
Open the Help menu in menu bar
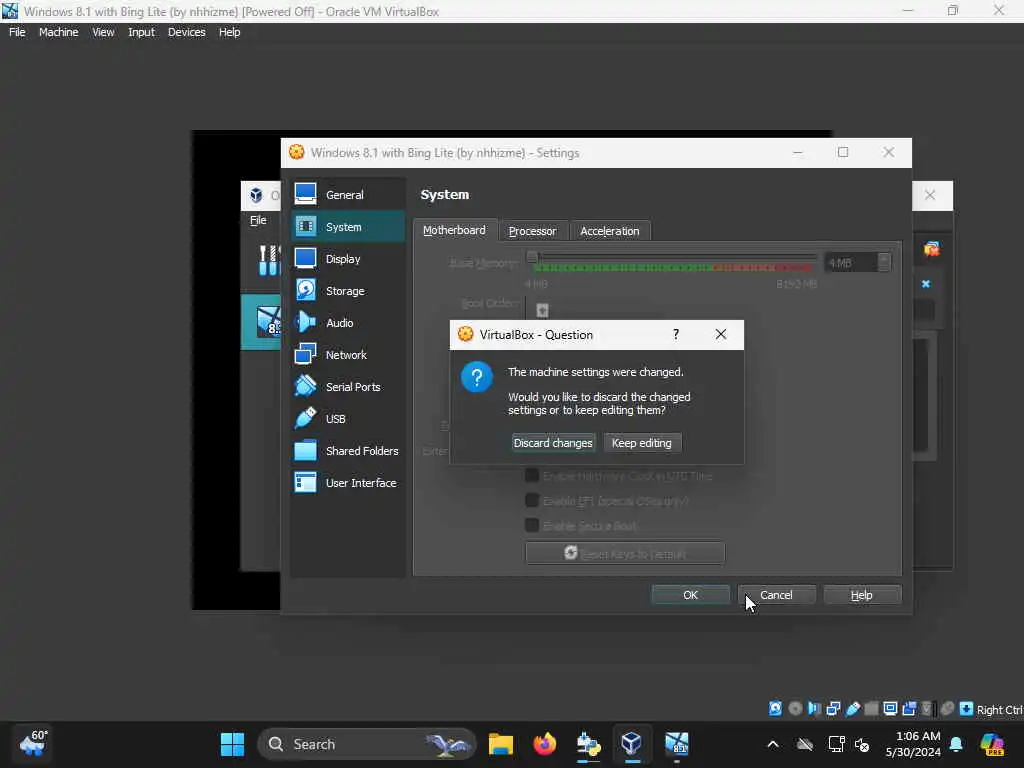click(229, 32)
